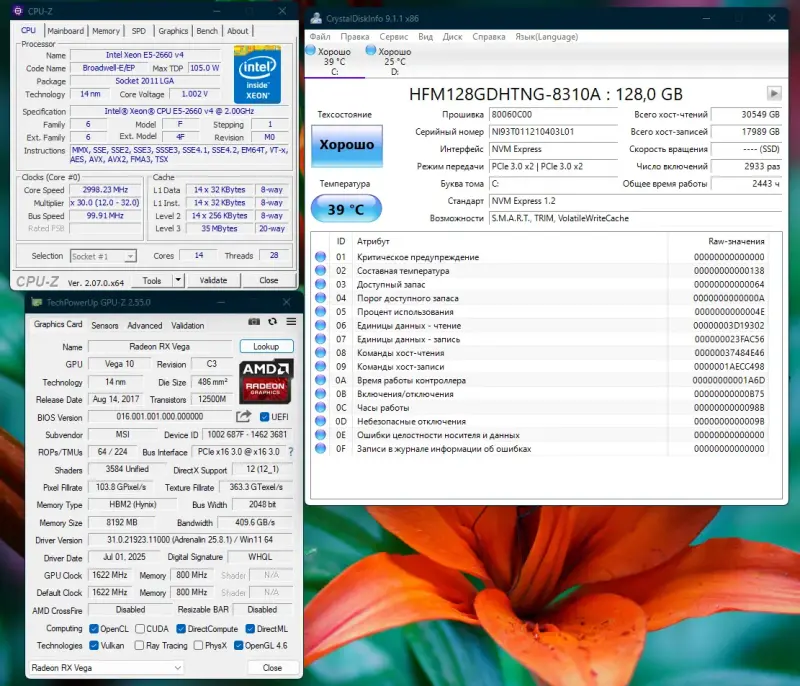Click the BIOS export share icon
The height and width of the screenshot is (686, 800).
[x=244, y=417]
